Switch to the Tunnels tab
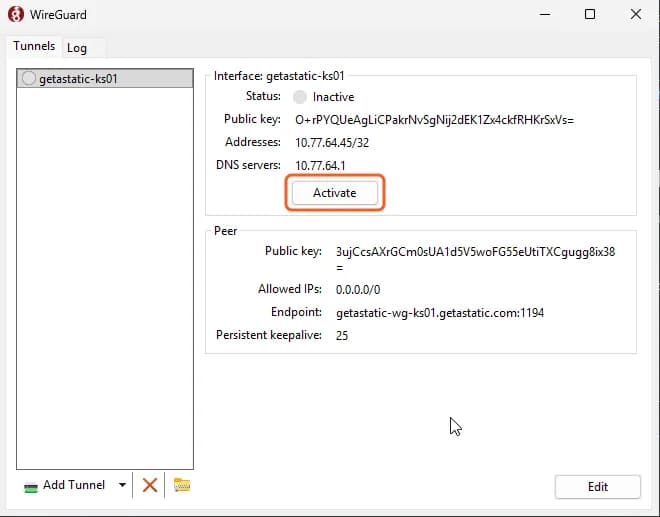Screen dimensions: 660x517 coord(34,46)
